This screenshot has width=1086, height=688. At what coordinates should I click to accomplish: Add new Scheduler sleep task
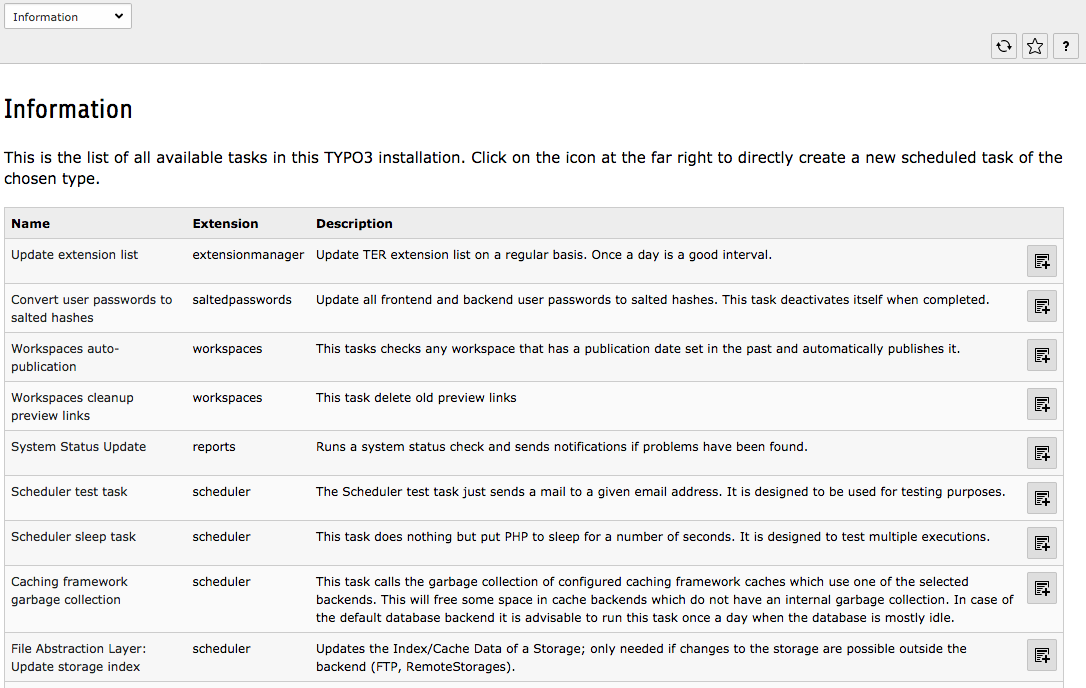[1041, 543]
